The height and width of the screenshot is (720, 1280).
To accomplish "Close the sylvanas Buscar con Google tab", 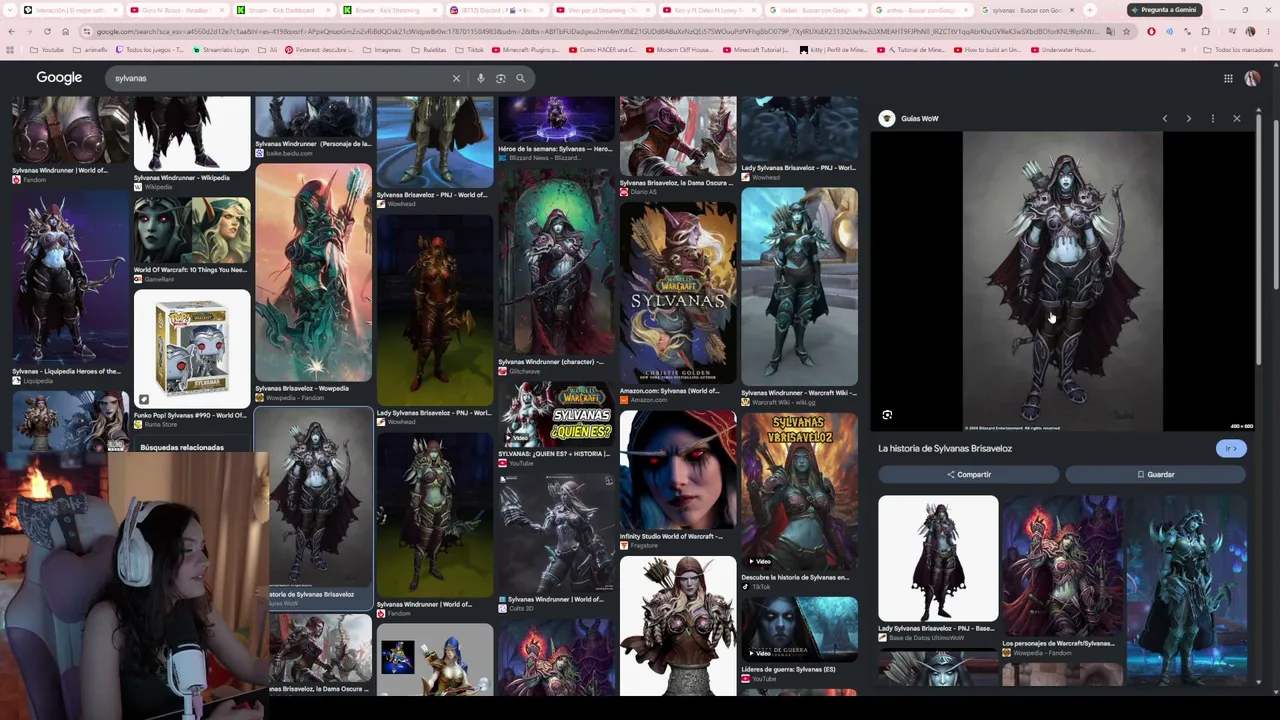I will tap(1071, 10).
